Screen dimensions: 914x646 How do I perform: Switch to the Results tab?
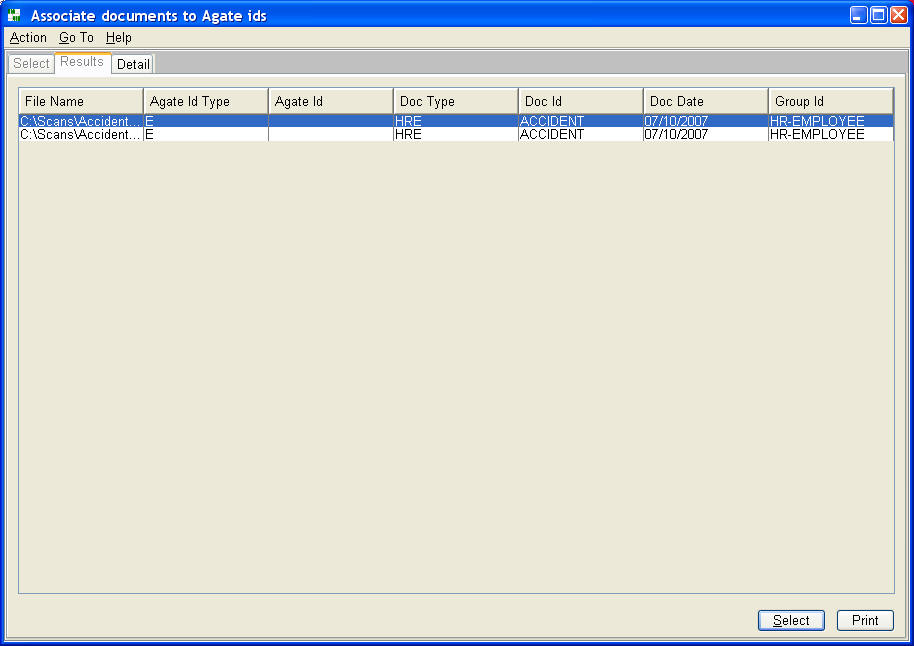pyautogui.click(x=82, y=62)
